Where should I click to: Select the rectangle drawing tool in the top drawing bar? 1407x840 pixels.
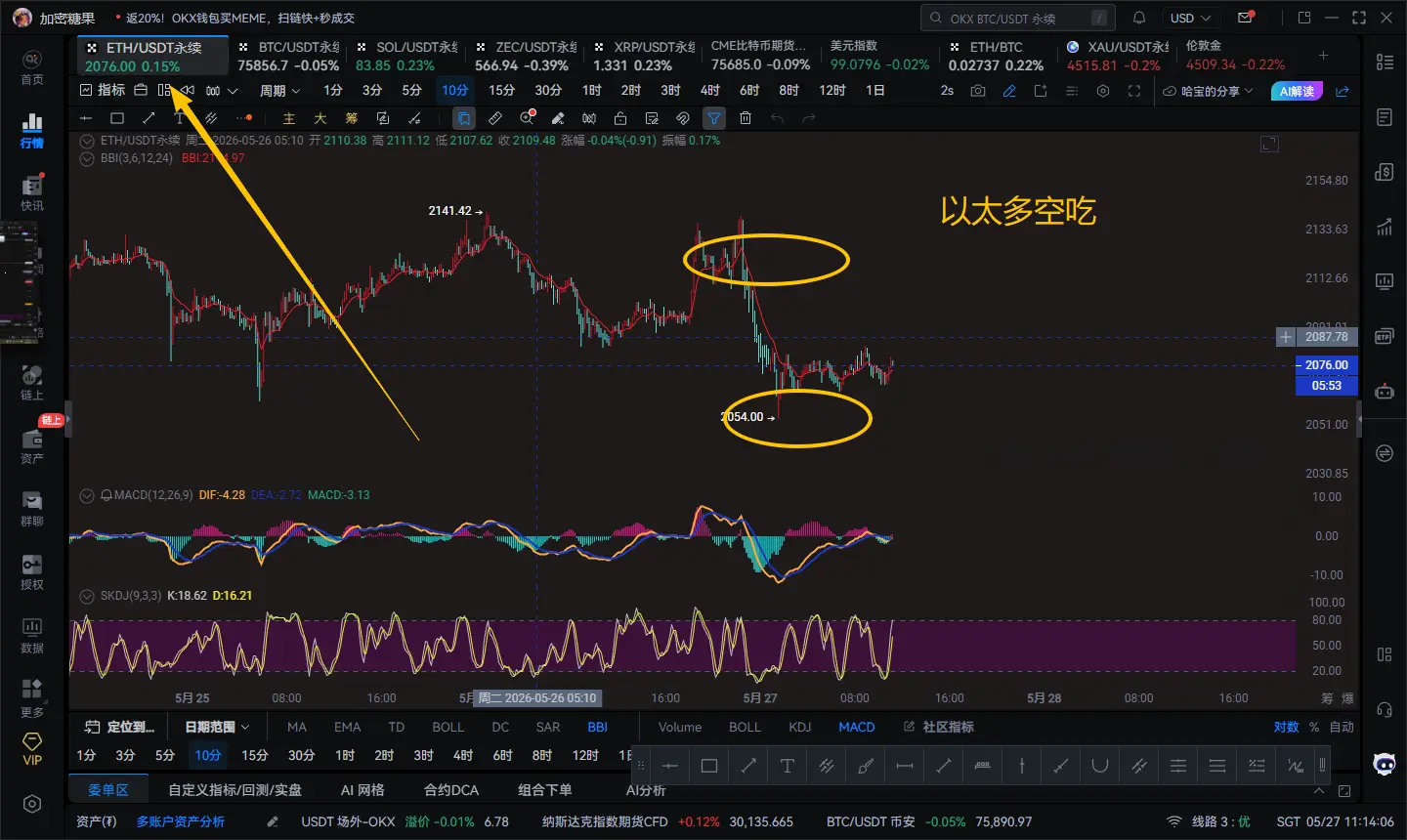pyautogui.click(x=117, y=118)
